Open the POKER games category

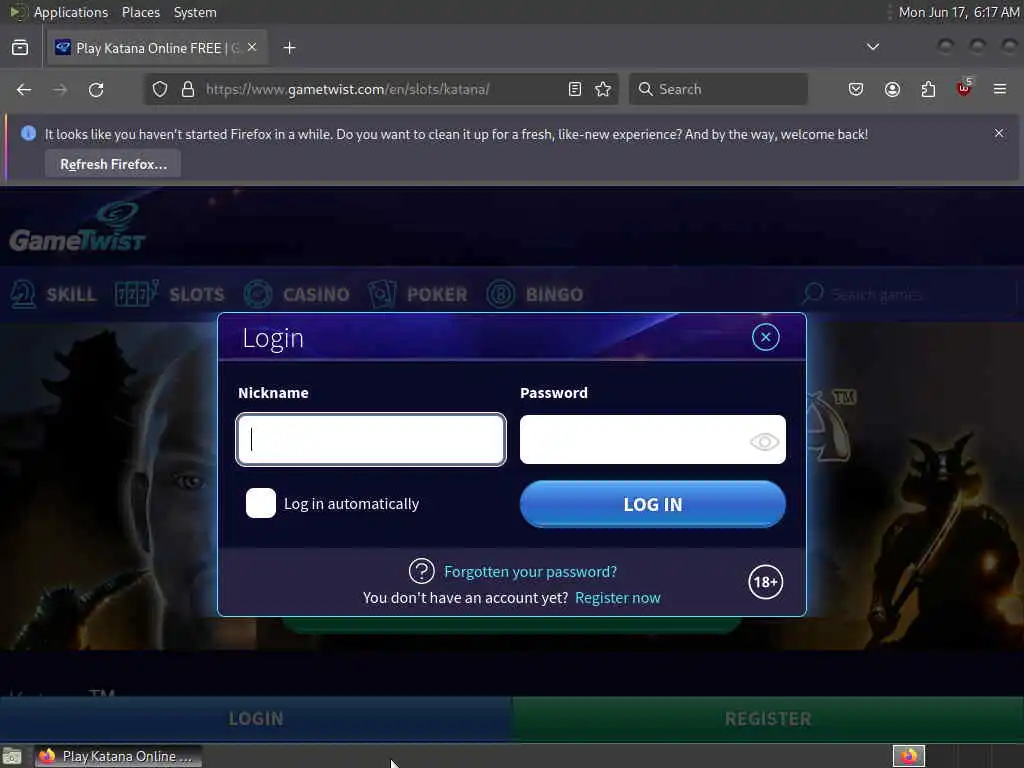[418, 294]
